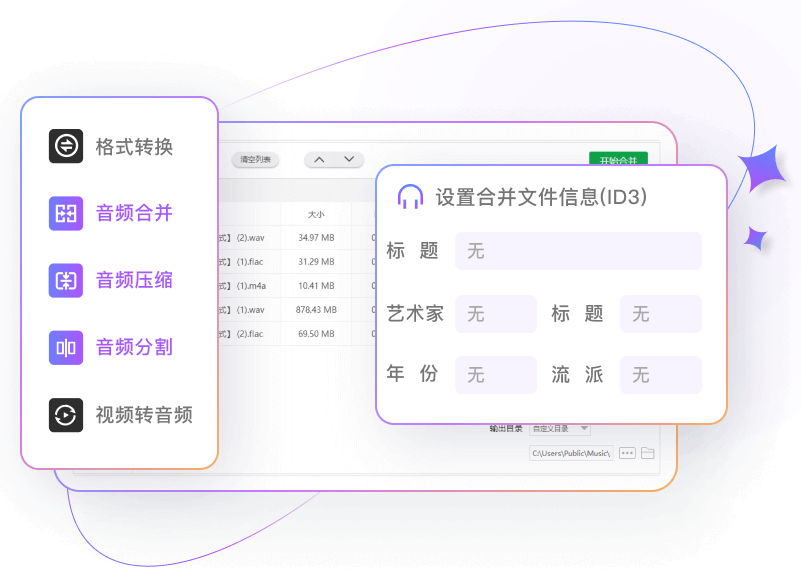Move file down with down arrow
The height and width of the screenshot is (580, 801).
tap(349, 159)
